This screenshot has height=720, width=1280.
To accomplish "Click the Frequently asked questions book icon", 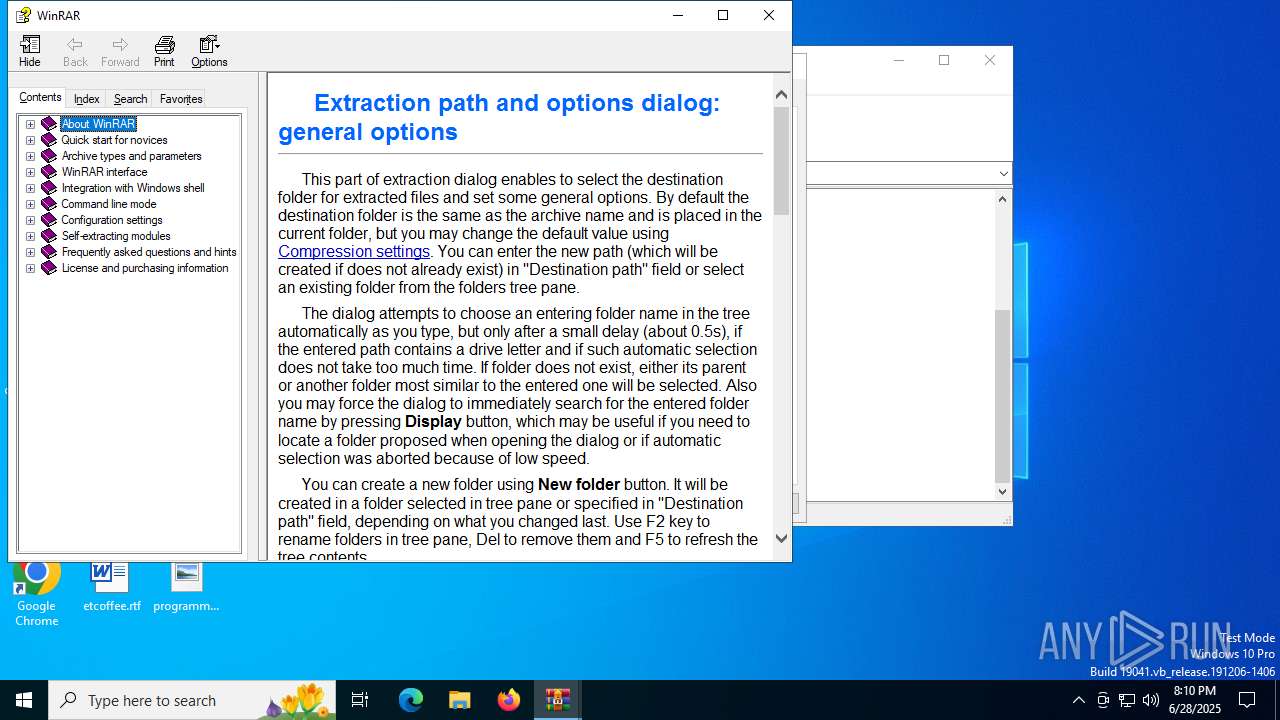I will [x=49, y=252].
